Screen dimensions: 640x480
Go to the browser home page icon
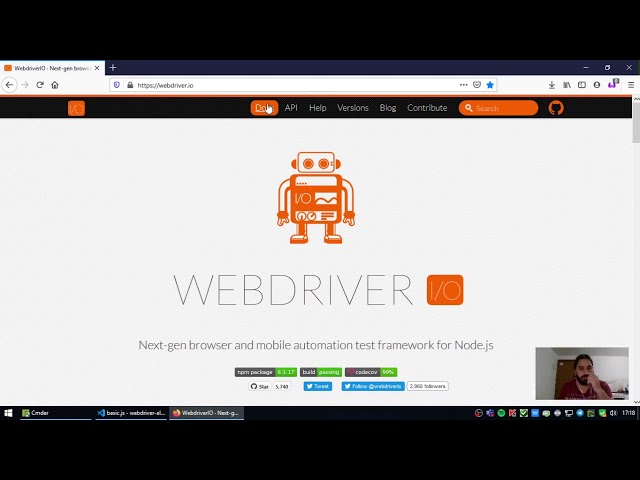[x=55, y=85]
